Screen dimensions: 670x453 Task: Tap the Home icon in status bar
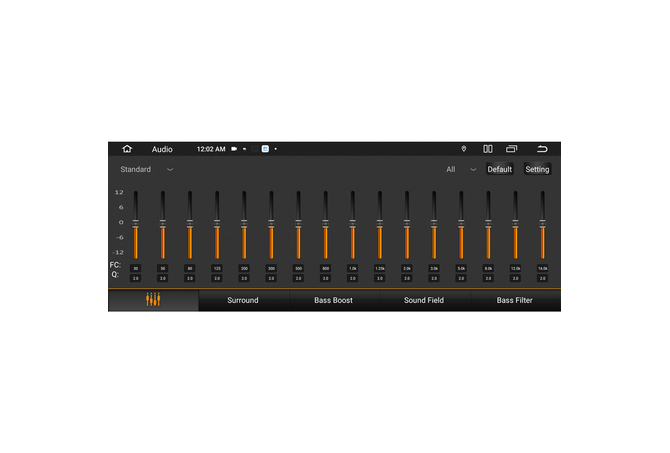click(127, 149)
